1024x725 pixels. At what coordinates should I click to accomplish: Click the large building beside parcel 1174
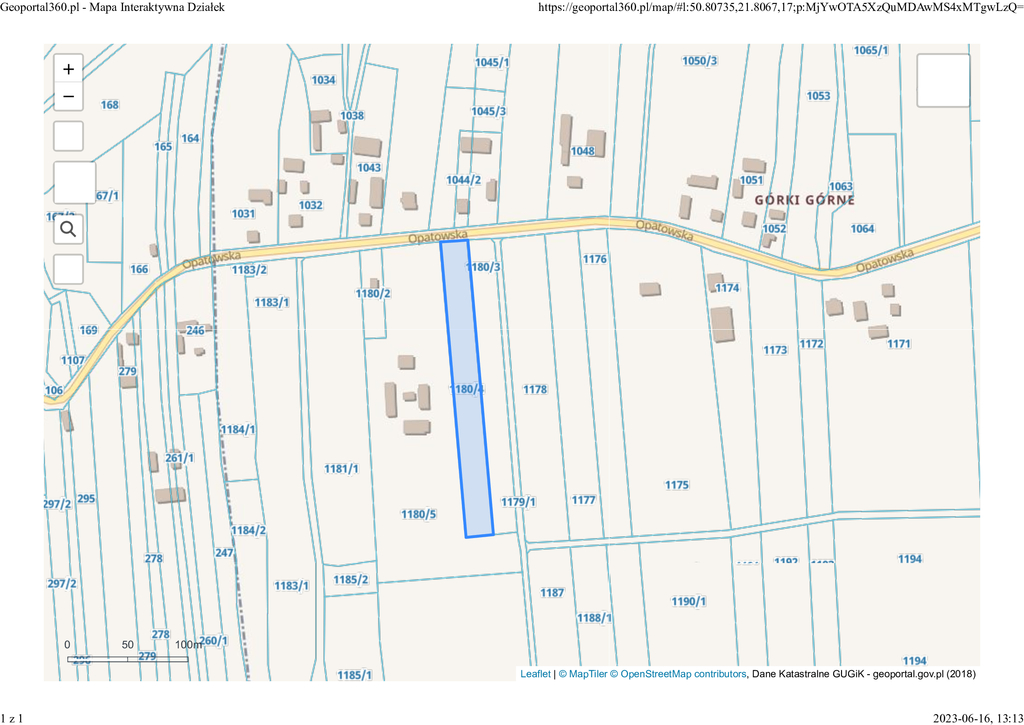click(721, 324)
